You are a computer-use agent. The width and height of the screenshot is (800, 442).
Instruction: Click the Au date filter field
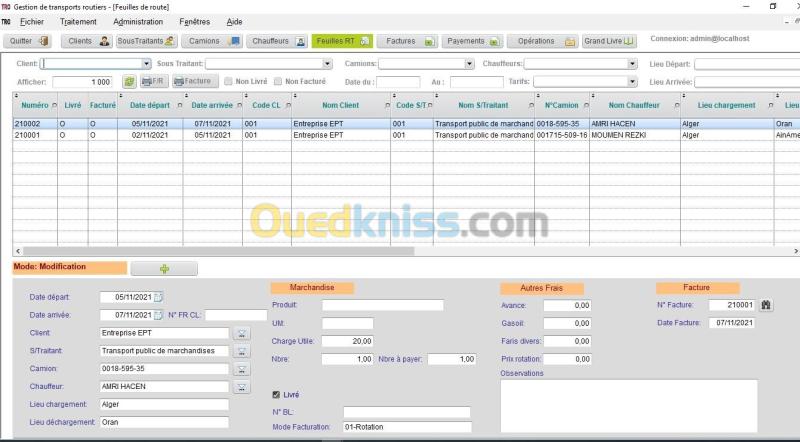point(477,82)
